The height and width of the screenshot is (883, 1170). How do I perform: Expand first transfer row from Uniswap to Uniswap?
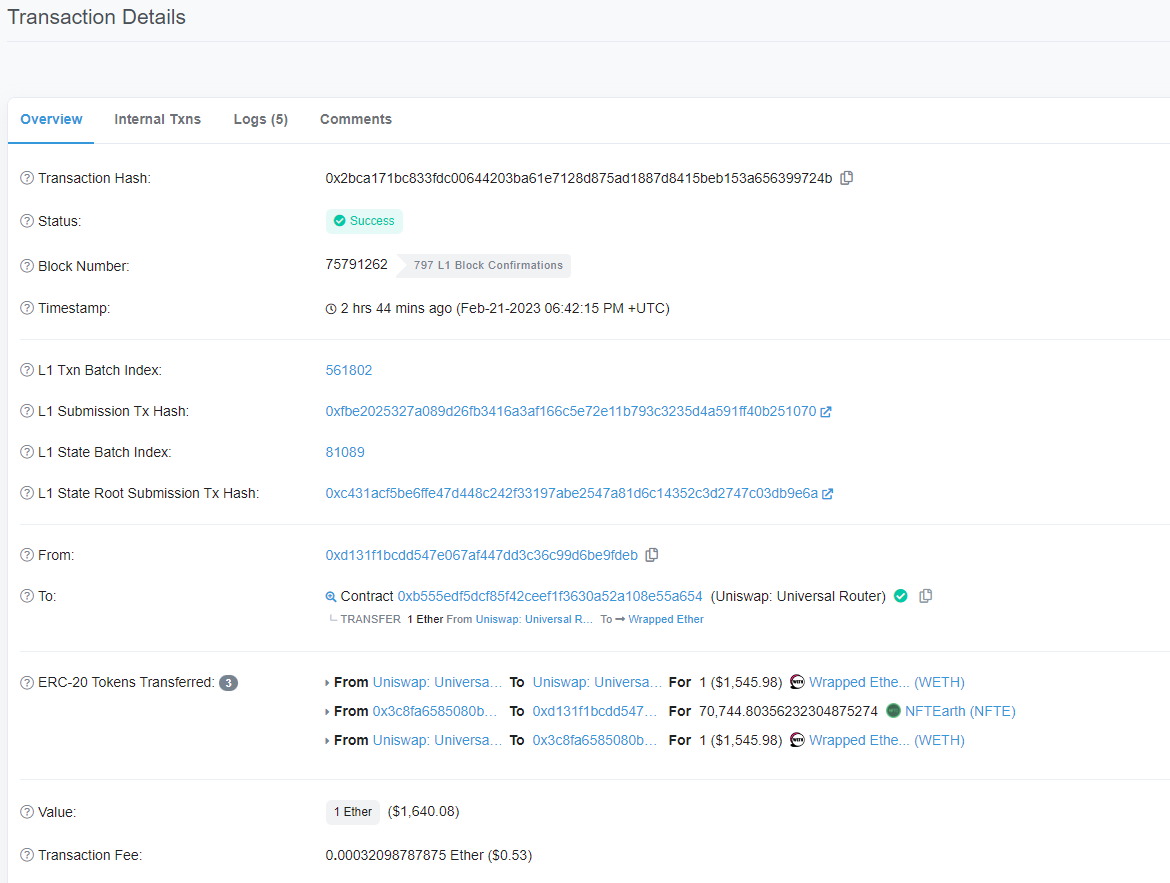coord(327,683)
